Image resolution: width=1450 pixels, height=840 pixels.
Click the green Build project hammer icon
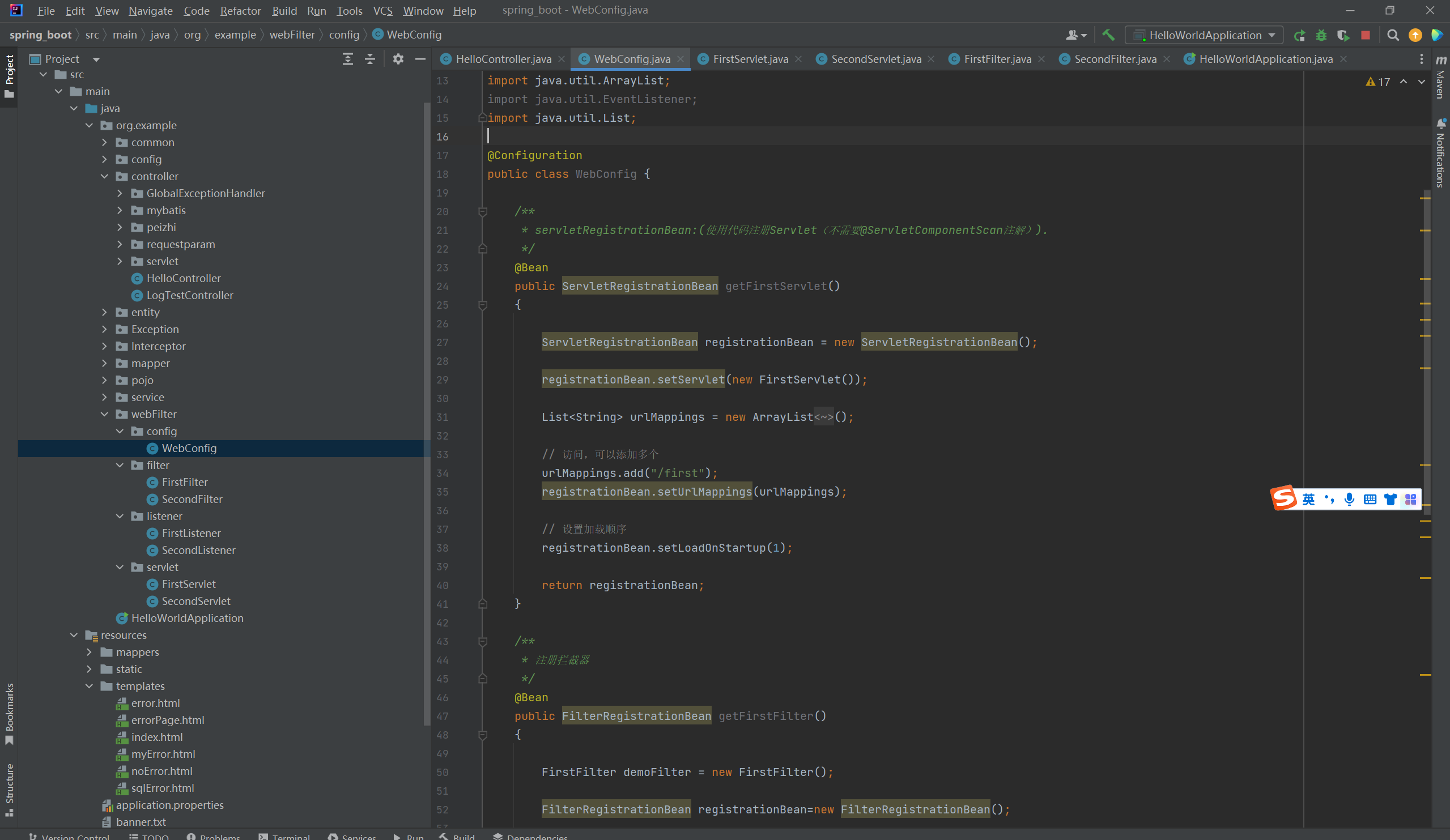pyautogui.click(x=1108, y=35)
